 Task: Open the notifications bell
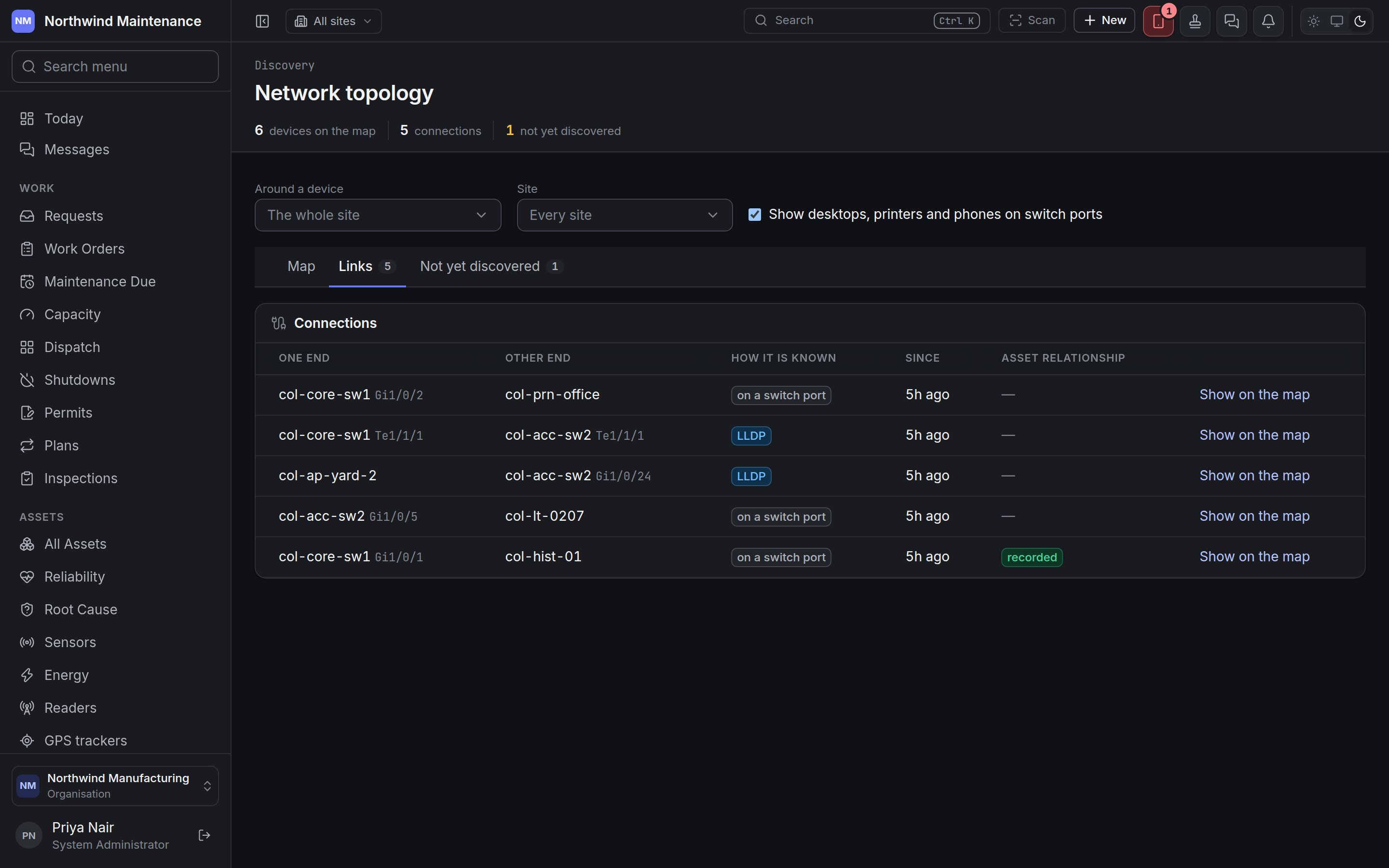point(1268,21)
